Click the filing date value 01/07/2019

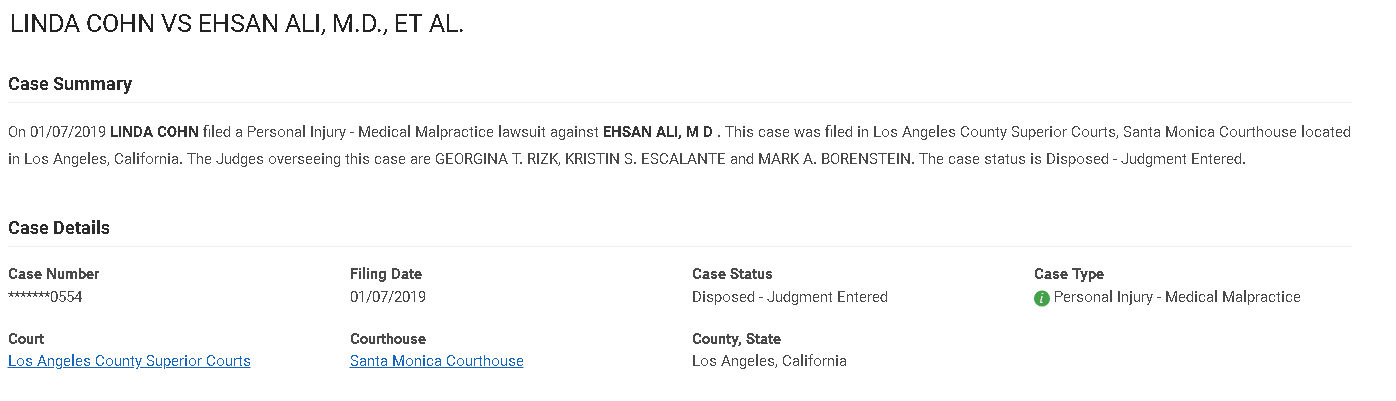pos(388,297)
